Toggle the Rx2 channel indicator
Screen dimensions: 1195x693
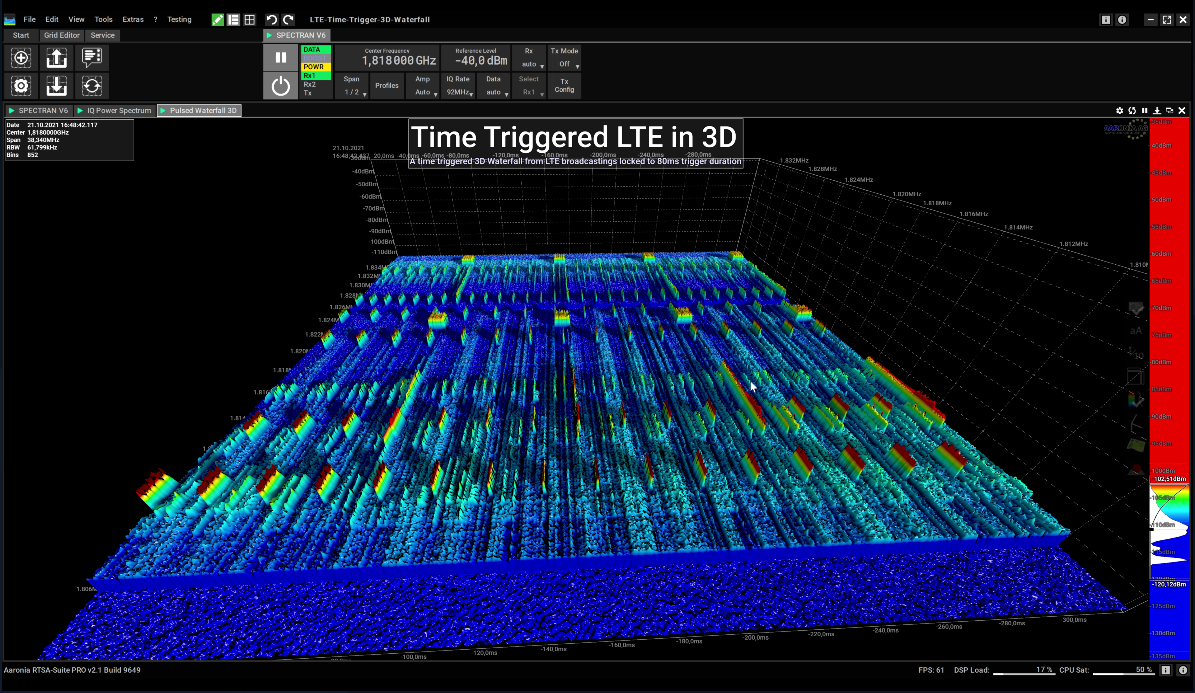[x=316, y=85]
